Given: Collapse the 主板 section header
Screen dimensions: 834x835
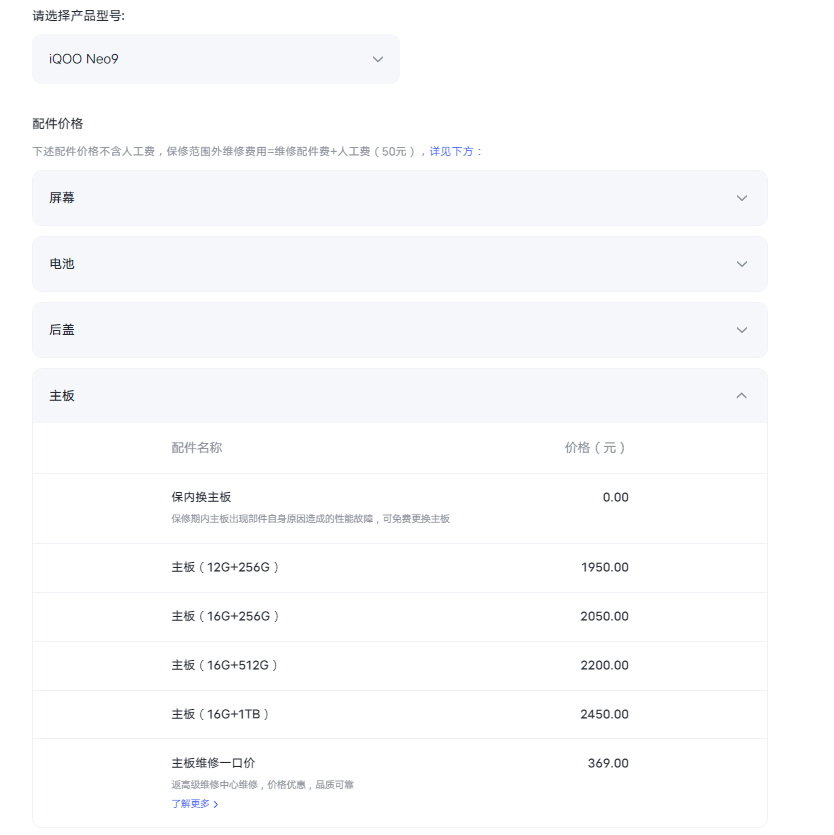Looking at the screenshot, I should 62,396.
